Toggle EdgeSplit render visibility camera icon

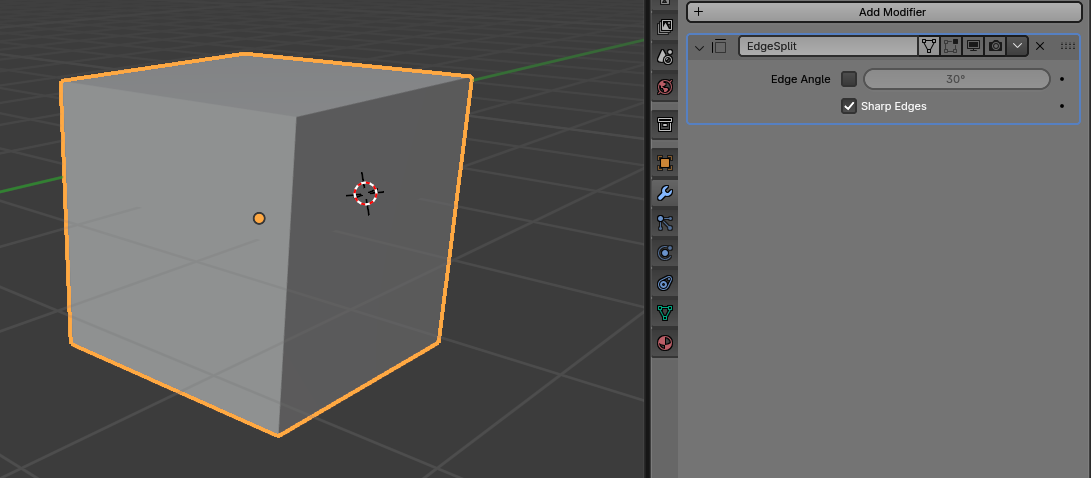[x=995, y=46]
